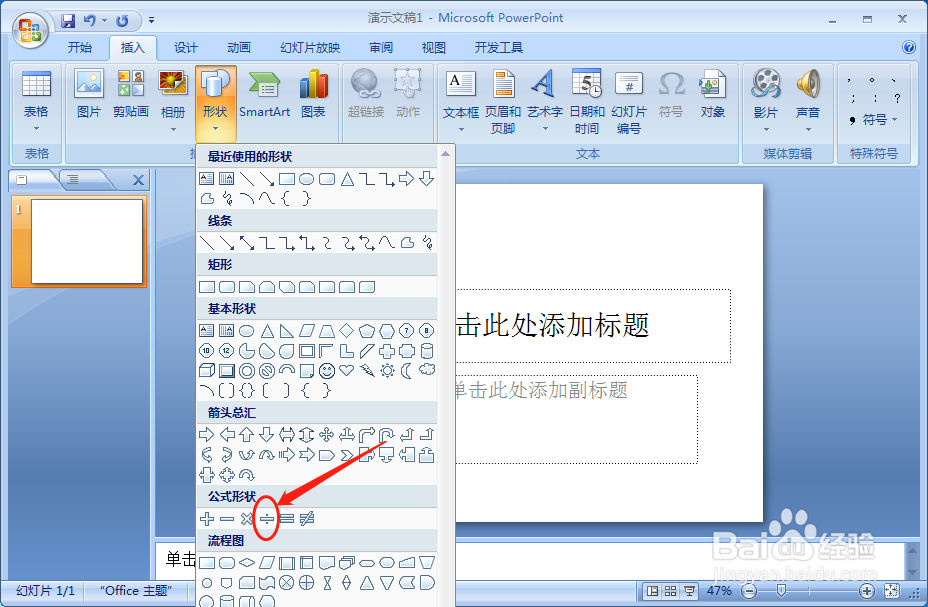The height and width of the screenshot is (607, 928).
Task: Fit slide to current window
Action: pyautogui.click(x=891, y=591)
